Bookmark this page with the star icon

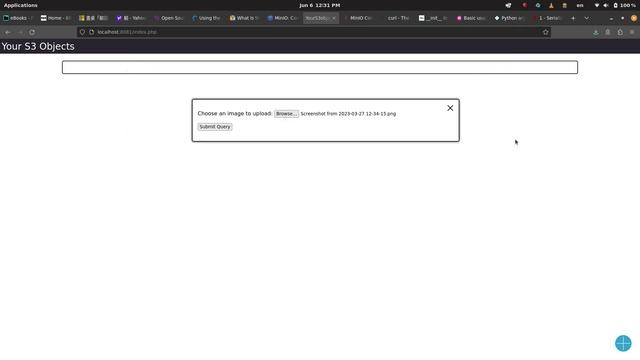click(x=545, y=32)
